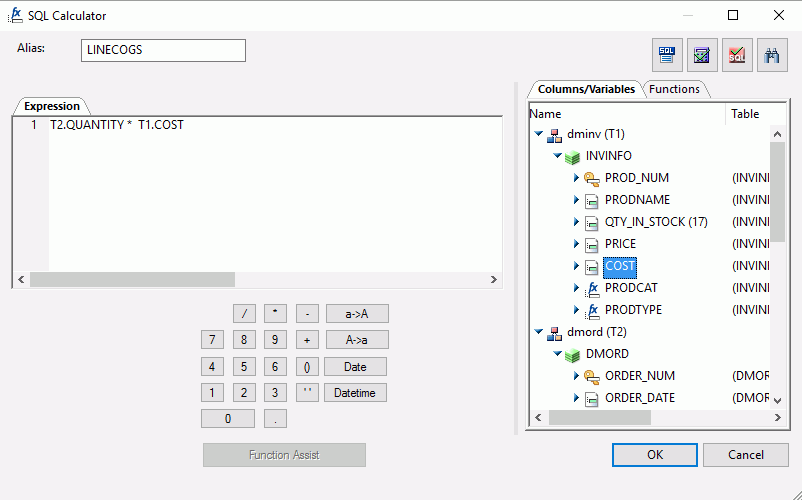Click the COST field icon
Viewport: 802px width, 500px height.
coord(591,267)
